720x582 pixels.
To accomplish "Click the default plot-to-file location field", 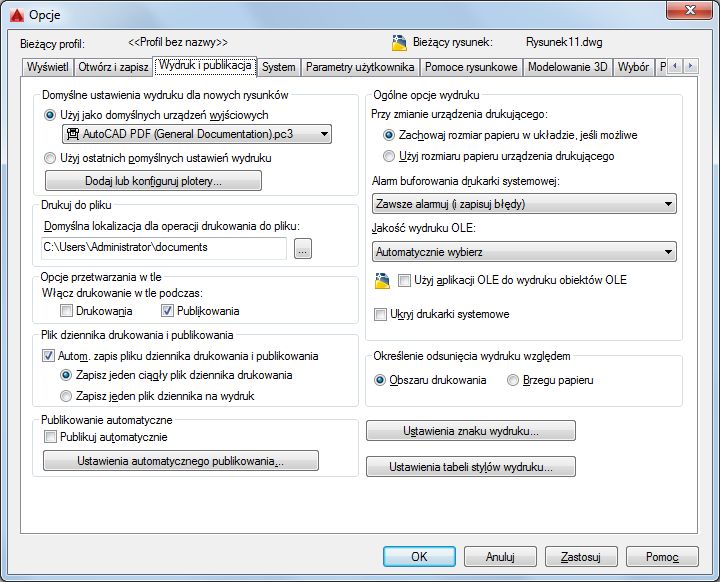I will click(x=164, y=248).
